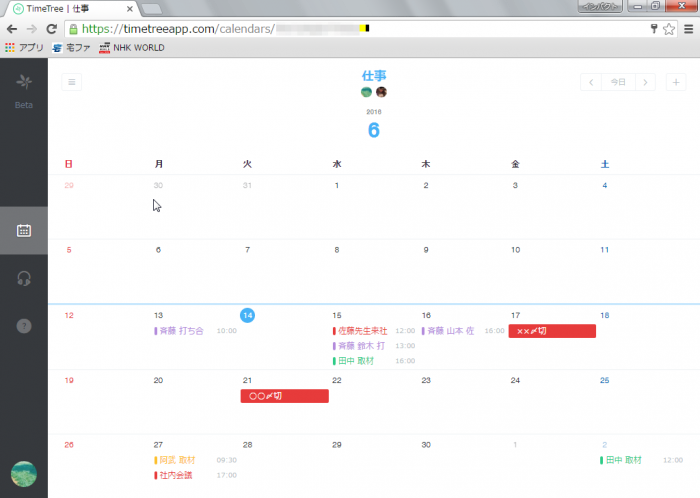Select the highlighted date 14
The height and width of the screenshot is (498, 700).
click(247, 315)
